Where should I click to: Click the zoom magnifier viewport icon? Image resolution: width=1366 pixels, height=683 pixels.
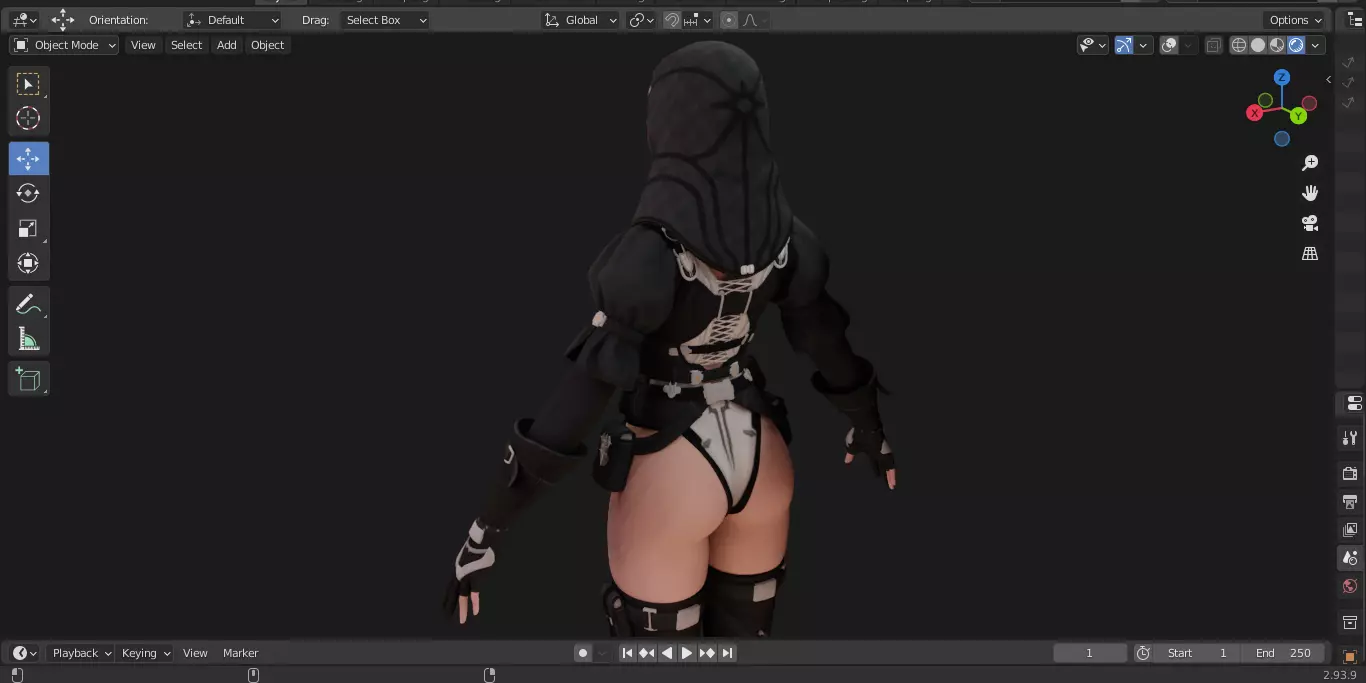(1310, 163)
